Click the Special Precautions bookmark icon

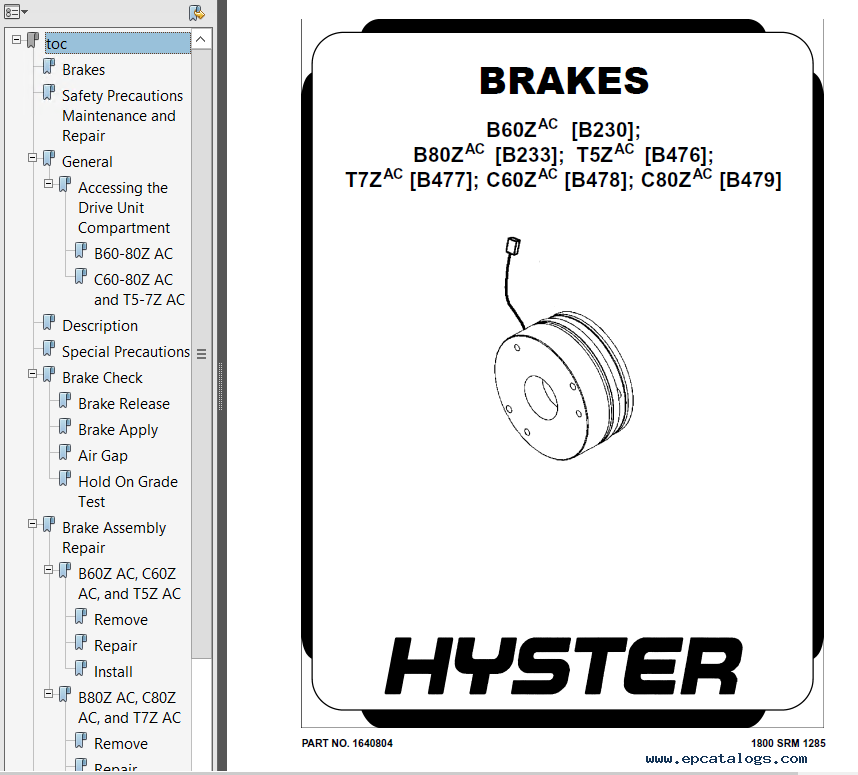(49, 348)
